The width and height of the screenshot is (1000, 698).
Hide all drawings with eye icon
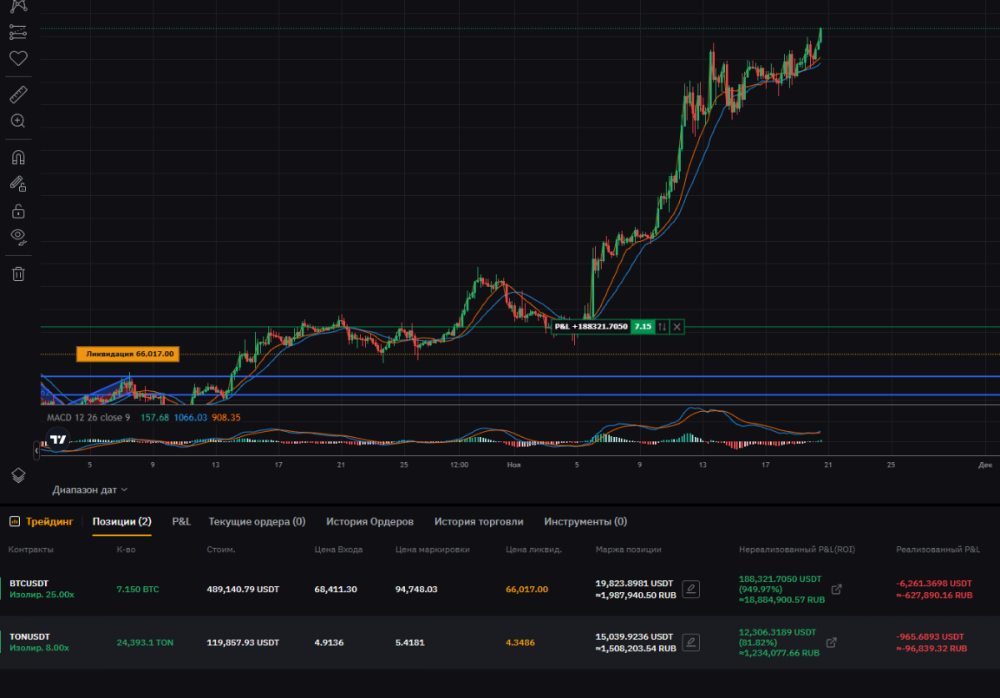pos(18,237)
